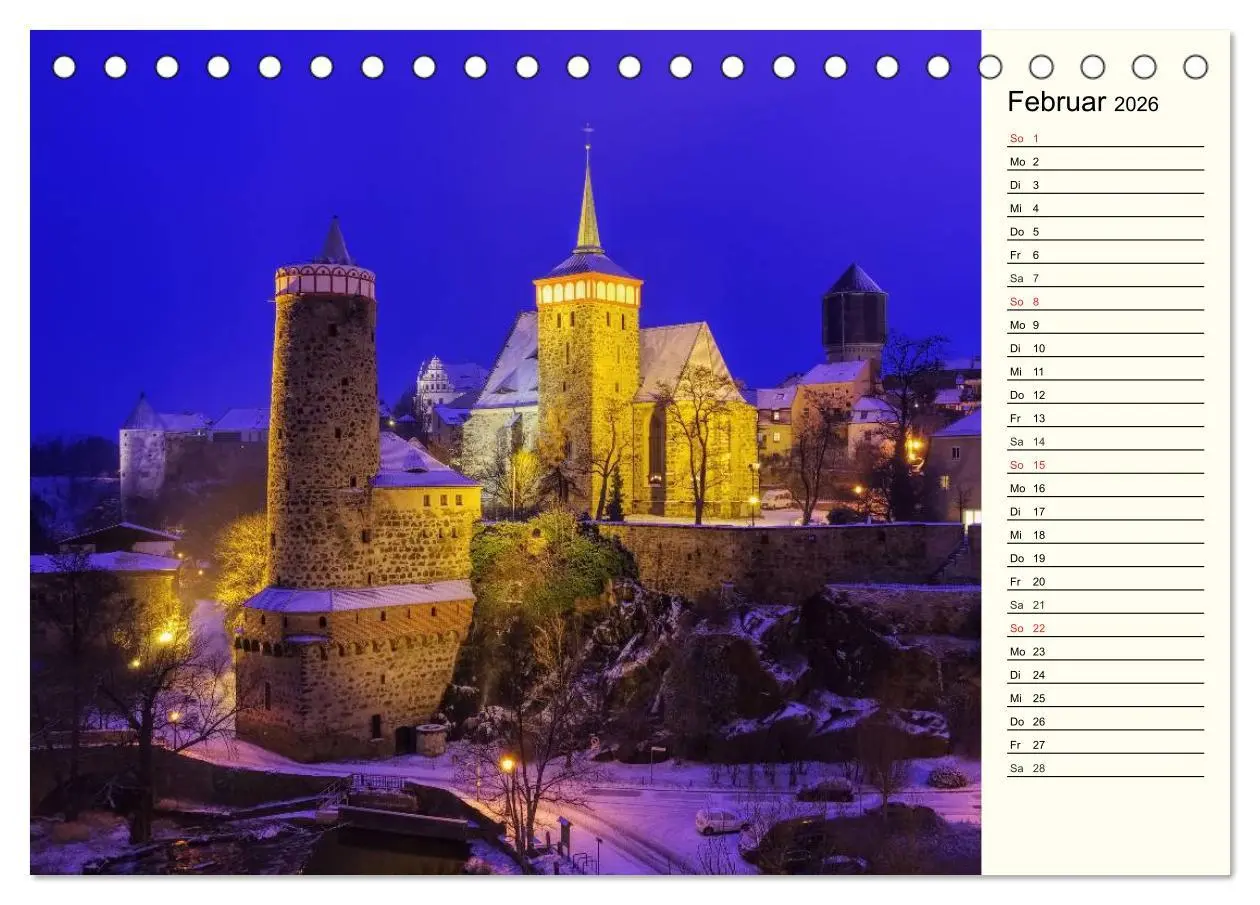Select the row 'Sa 7'
Image resolution: width=1260 pixels, height=905 pixels.
(x=1105, y=278)
